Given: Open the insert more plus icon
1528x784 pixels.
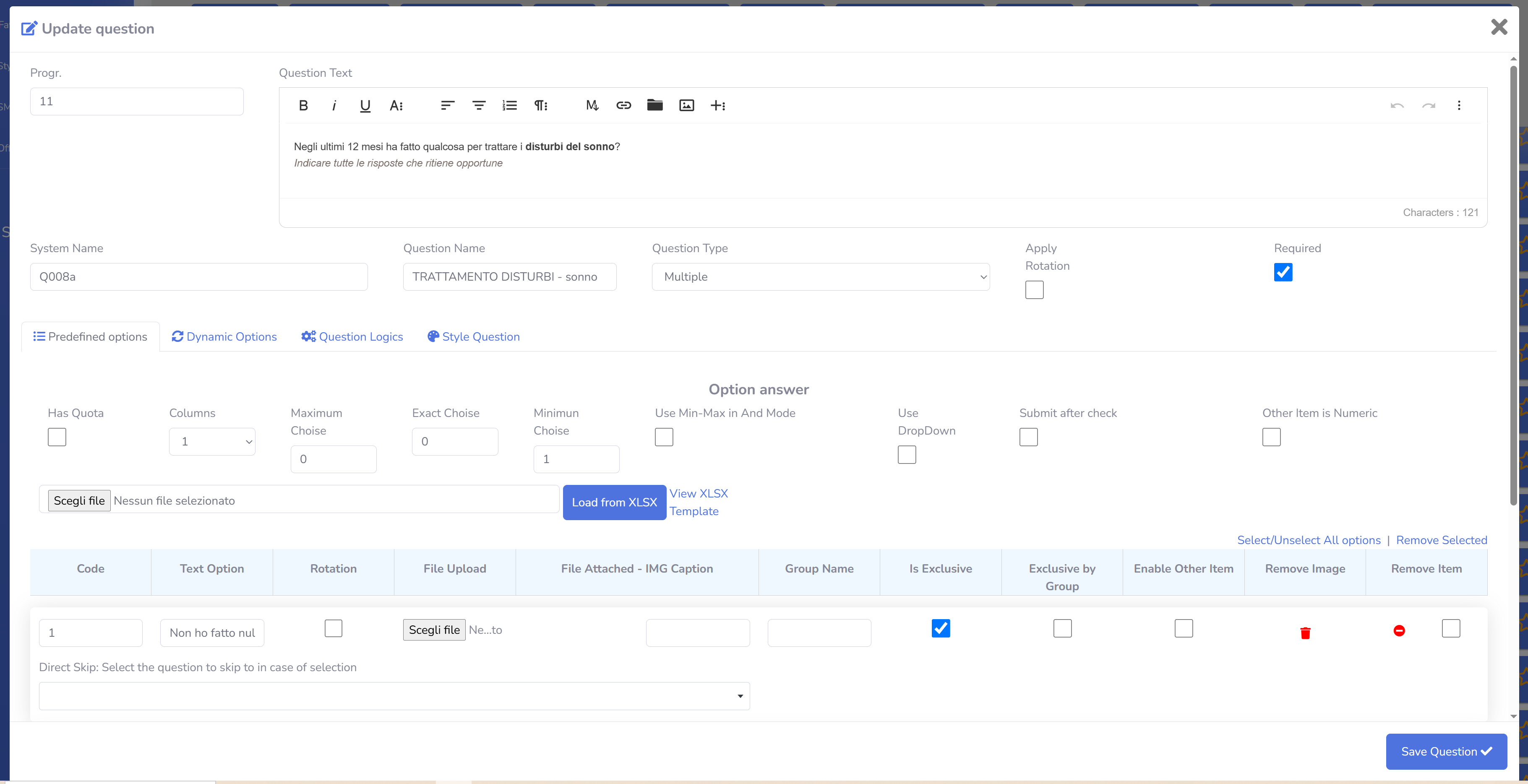Looking at the screenshot, I should coord(718,106).
